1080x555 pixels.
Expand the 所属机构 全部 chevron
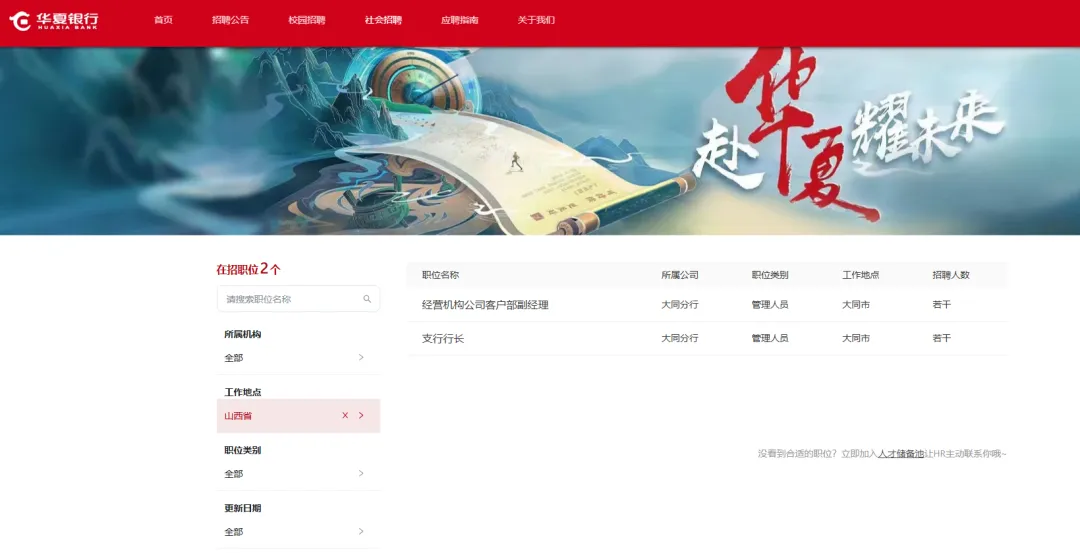pos(361,357)
